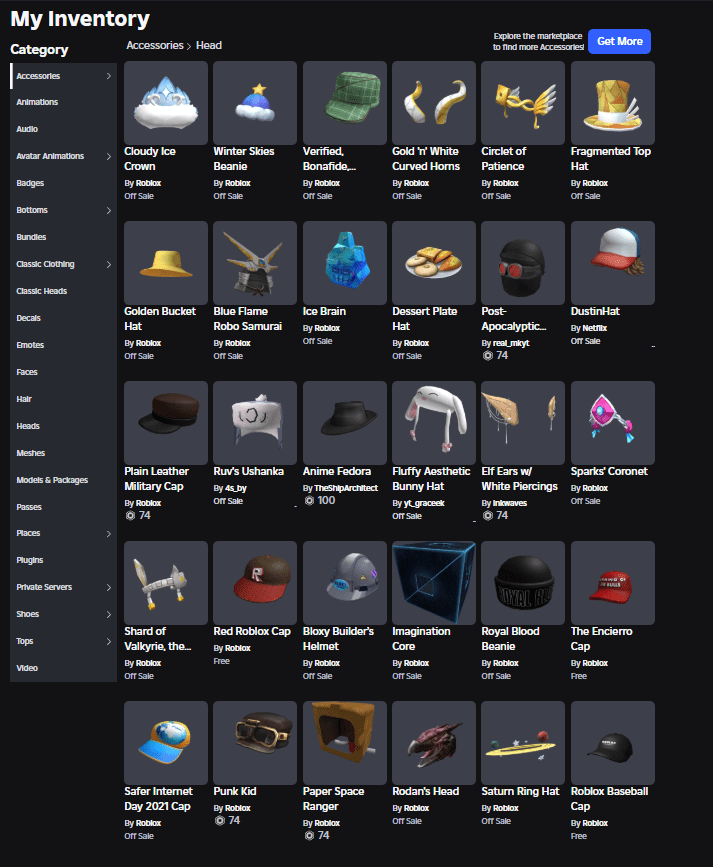This screenshot has width=713, height=867.
Task: Expand the Accessories category chevron
Action: (x=109, y=76)
